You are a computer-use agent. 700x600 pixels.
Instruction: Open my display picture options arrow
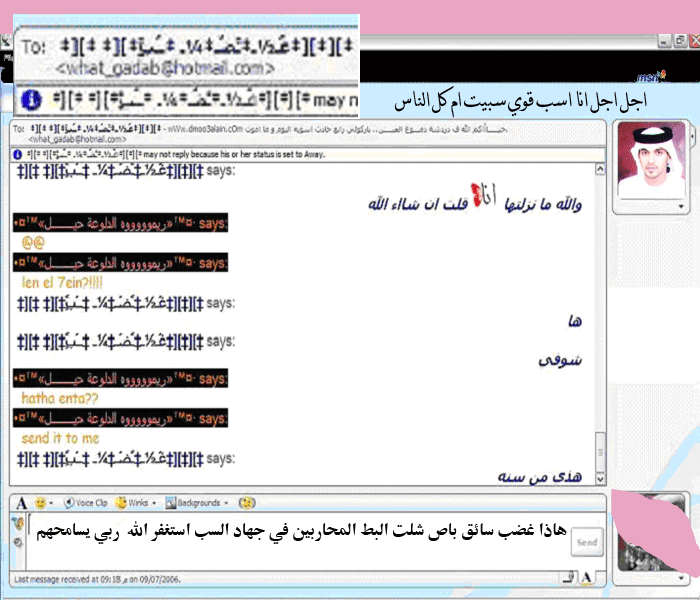point(681,578)
